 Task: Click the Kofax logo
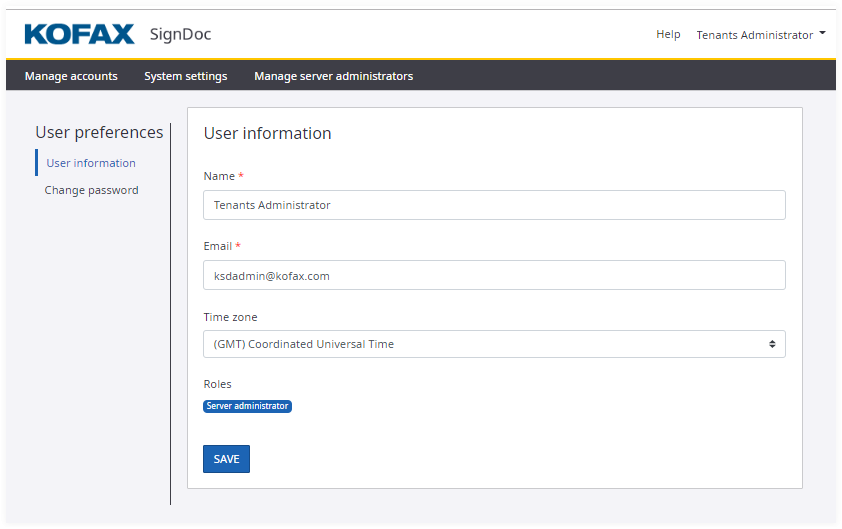(x=79, y=35)
